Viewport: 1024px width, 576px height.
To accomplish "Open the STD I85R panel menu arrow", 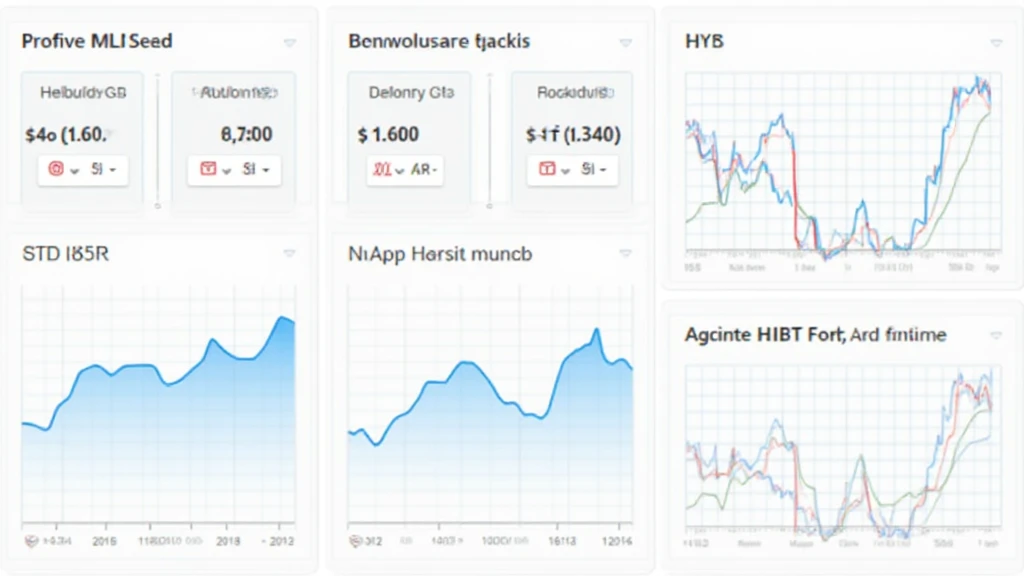I will pos(289,253).
